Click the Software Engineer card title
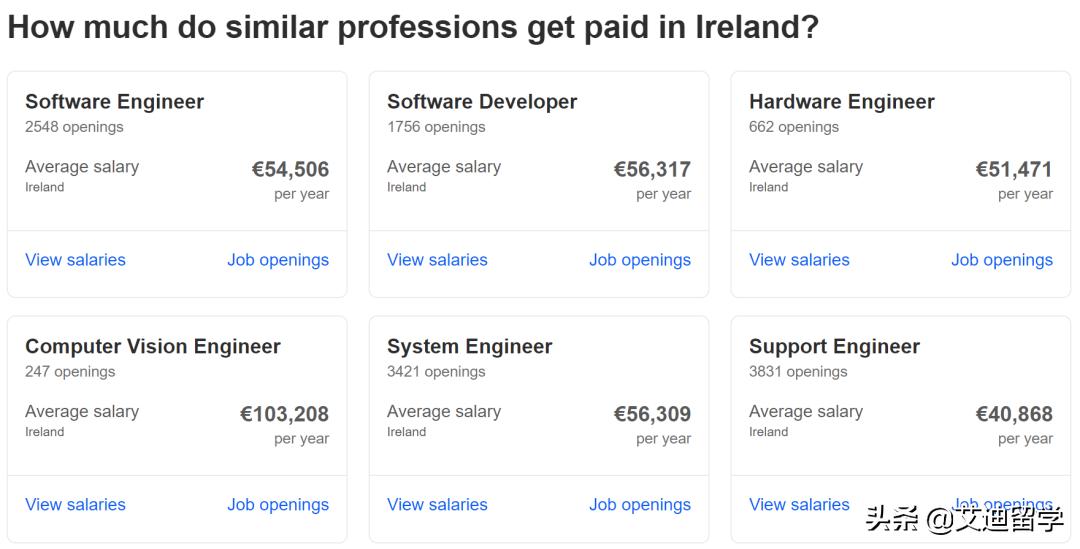This screenshot has height=549, width=1080. pos(114,102)
